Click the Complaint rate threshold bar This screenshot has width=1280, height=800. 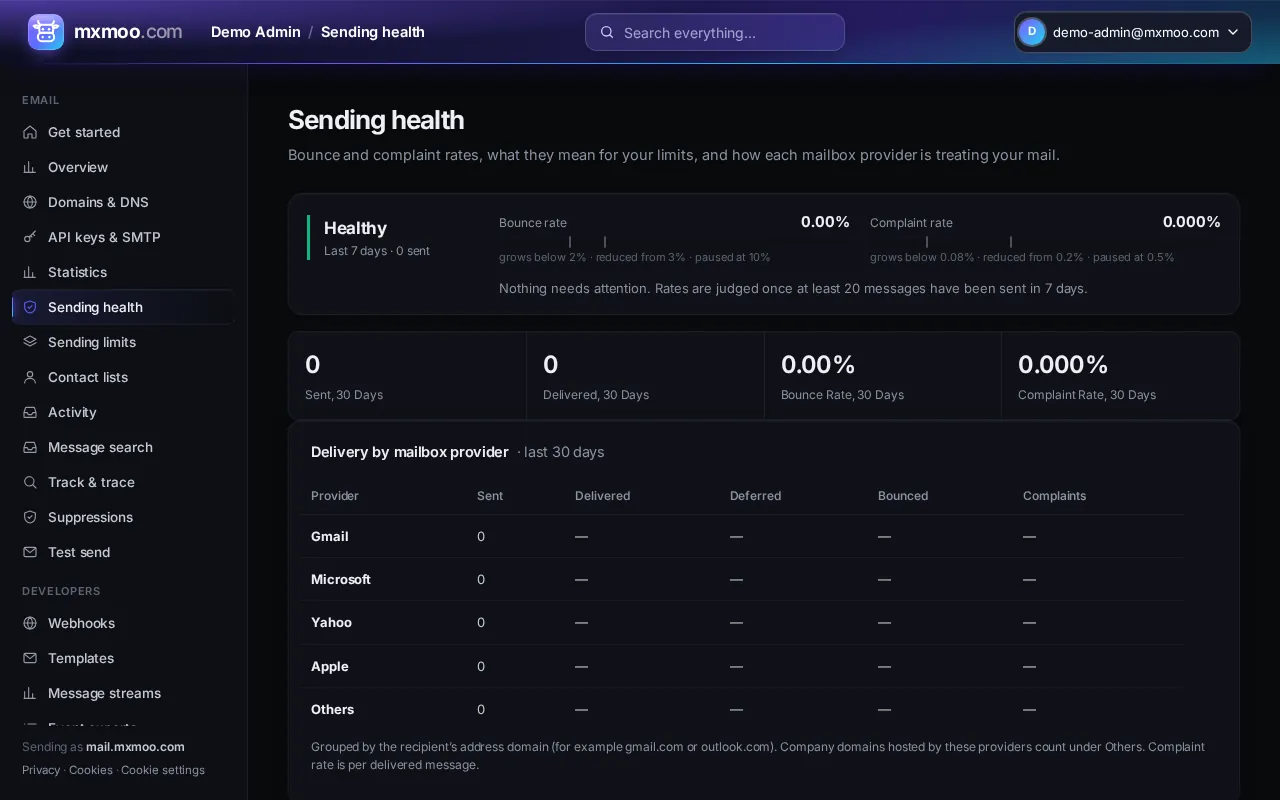pos(1045,242)
